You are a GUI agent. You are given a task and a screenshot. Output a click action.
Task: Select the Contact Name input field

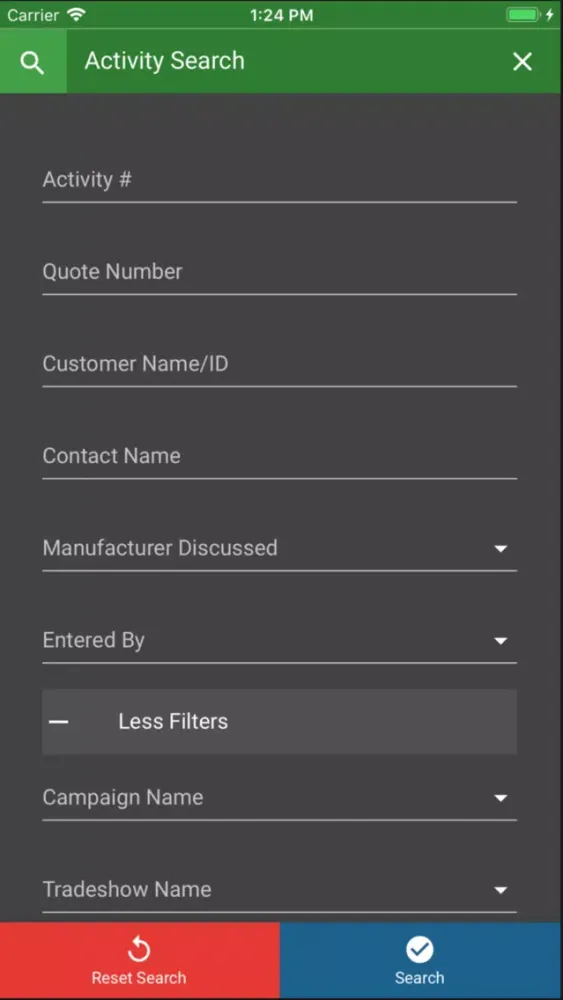[279, 456]
